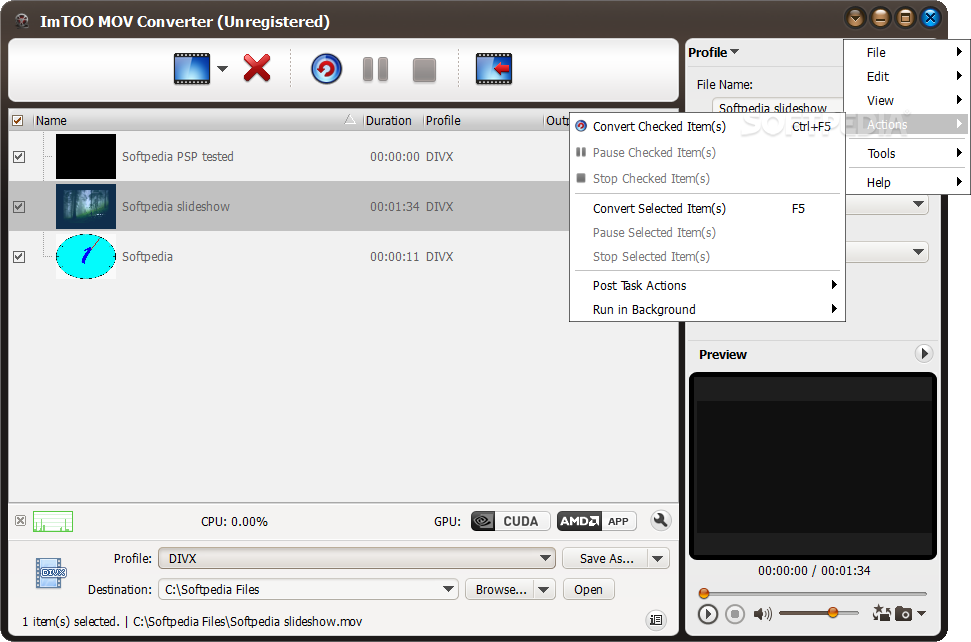Select the black Softpedia PSP tested thumbnail

pos(85,157)
